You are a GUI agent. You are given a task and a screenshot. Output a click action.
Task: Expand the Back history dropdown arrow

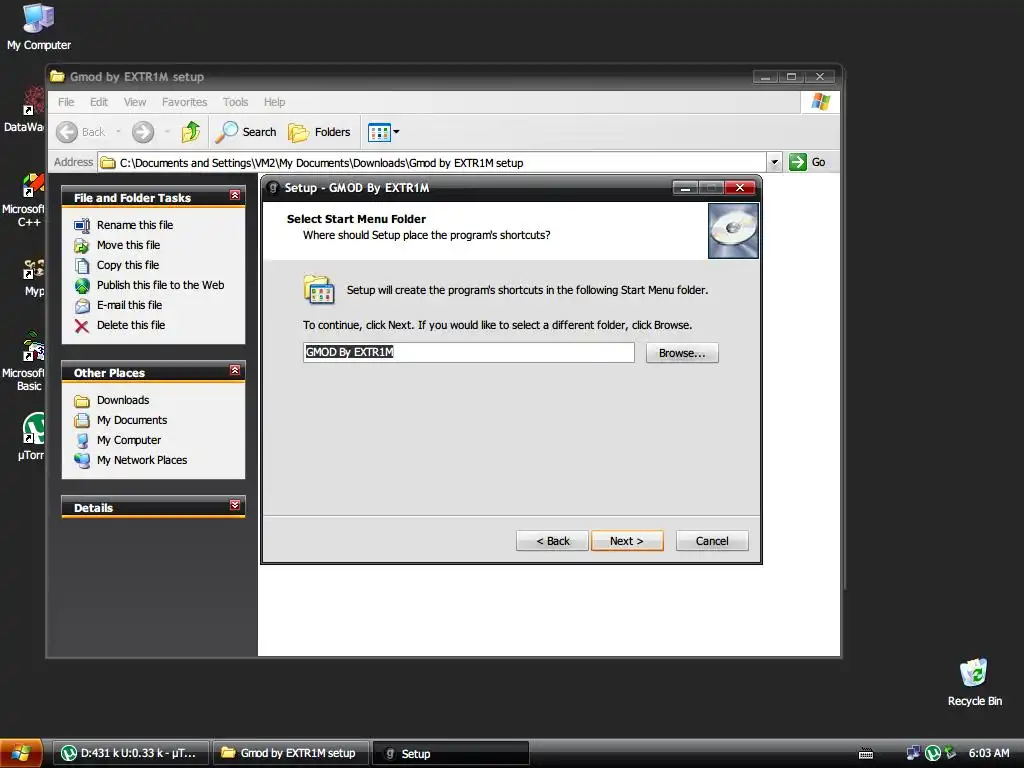[x=118, y=132]
